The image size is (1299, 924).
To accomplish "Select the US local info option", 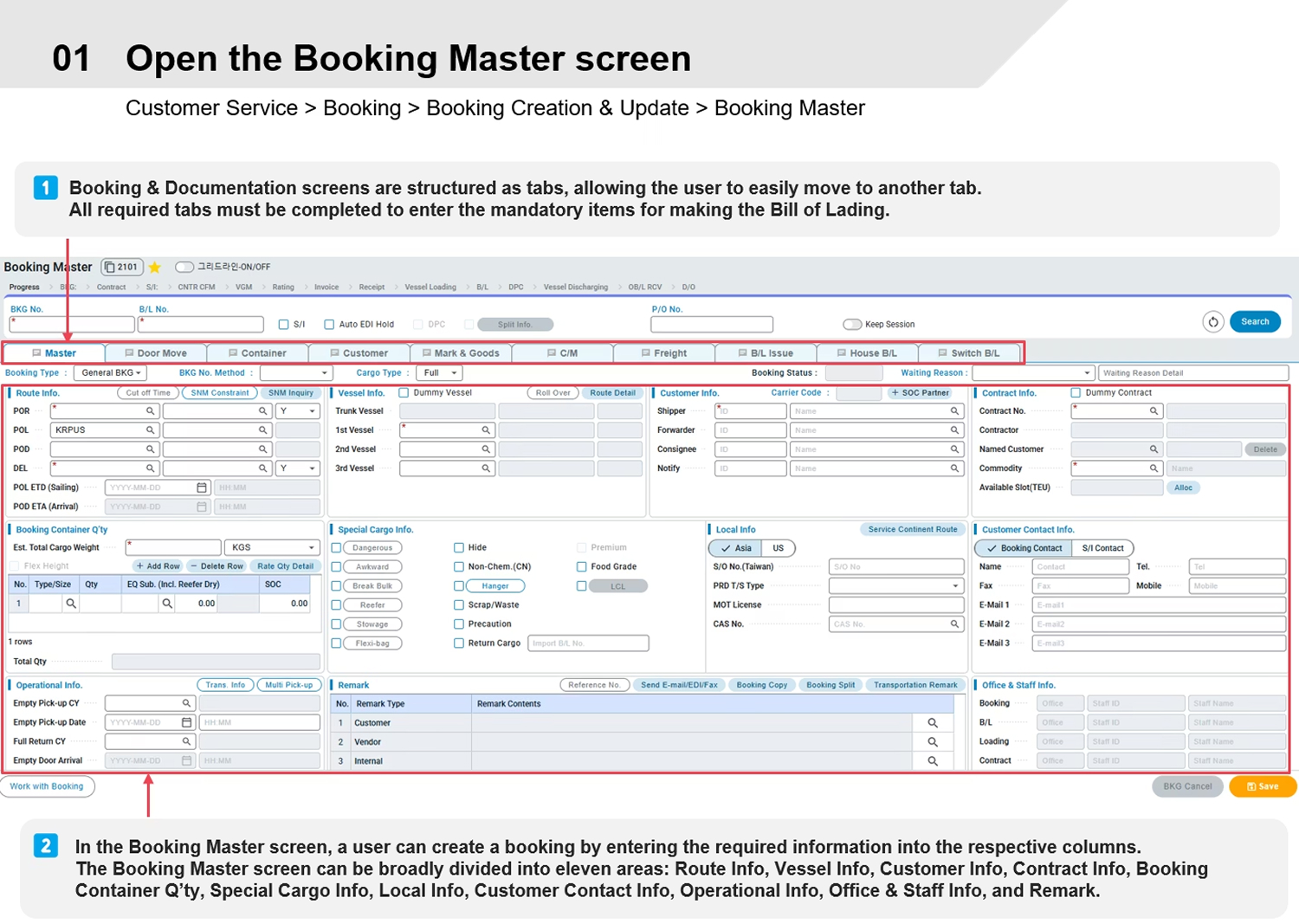I will click(x=778, y=548).
